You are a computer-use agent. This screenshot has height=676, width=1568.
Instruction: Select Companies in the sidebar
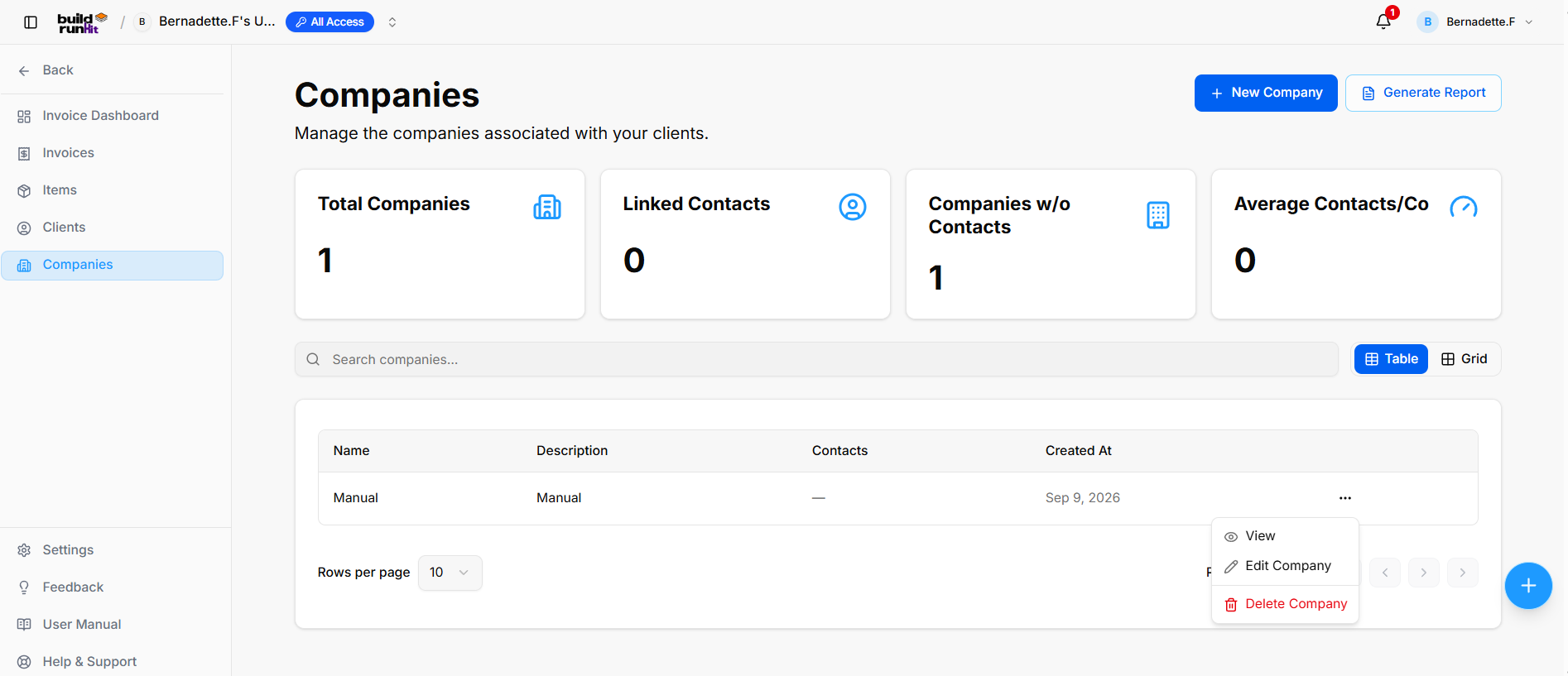[x=113, y=266]
